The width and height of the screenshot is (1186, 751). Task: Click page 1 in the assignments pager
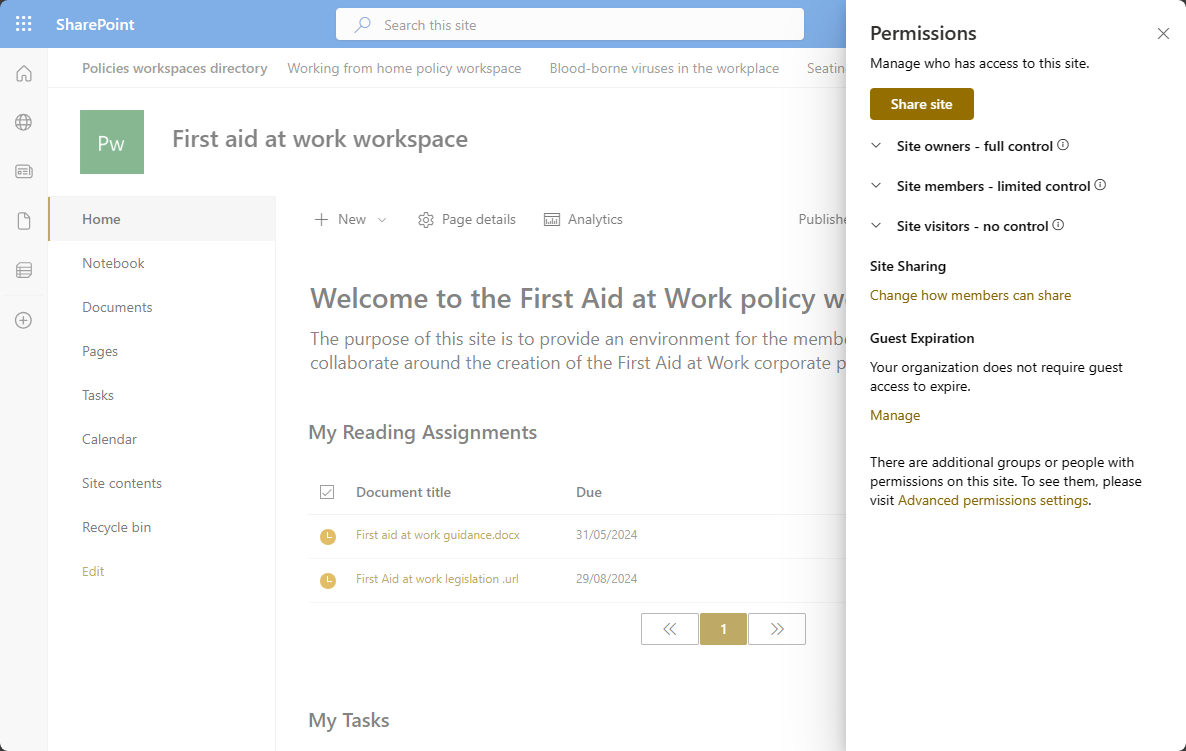coord(723,628)
